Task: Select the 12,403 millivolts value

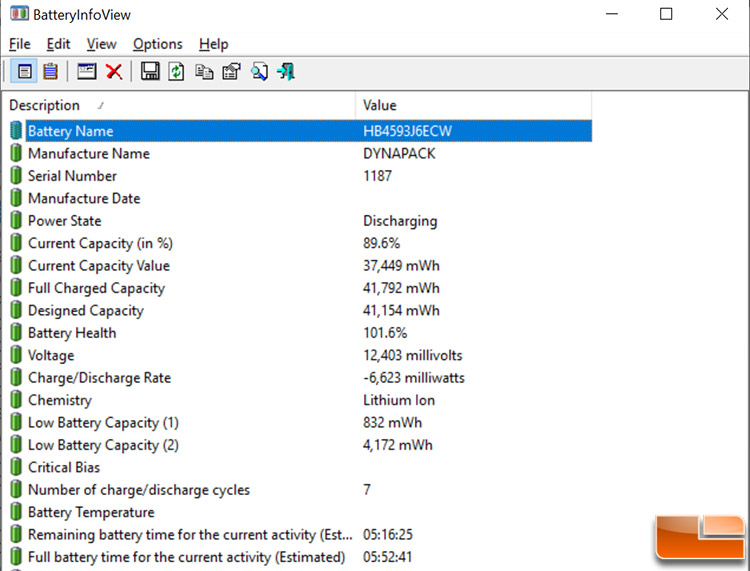Action: click(413, 355)
